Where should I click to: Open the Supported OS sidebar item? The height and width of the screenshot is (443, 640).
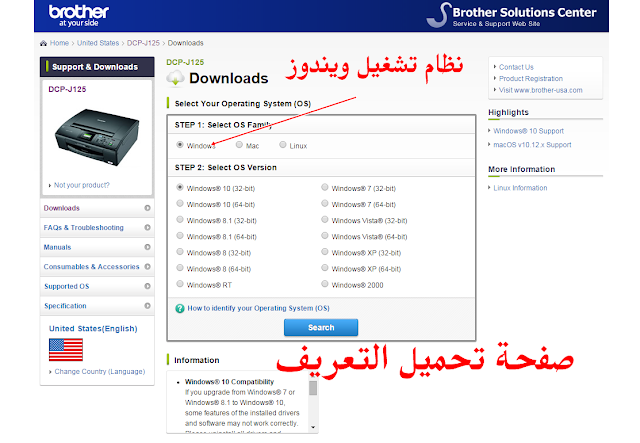point(97,286)
